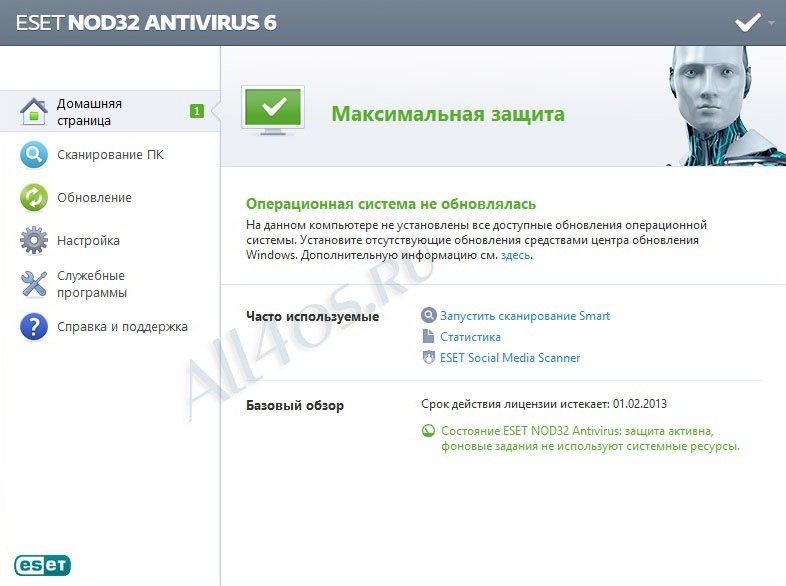Go to Сканирование ПК section
Image resolution: width=786 pixels, height=586 pixels.
pyautogui.click(x=110, y=154)
